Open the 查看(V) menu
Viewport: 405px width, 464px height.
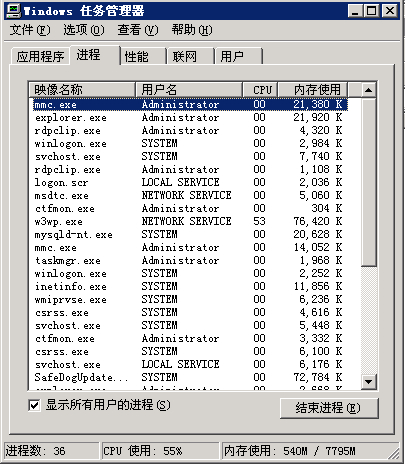click(x=138, y=30)
